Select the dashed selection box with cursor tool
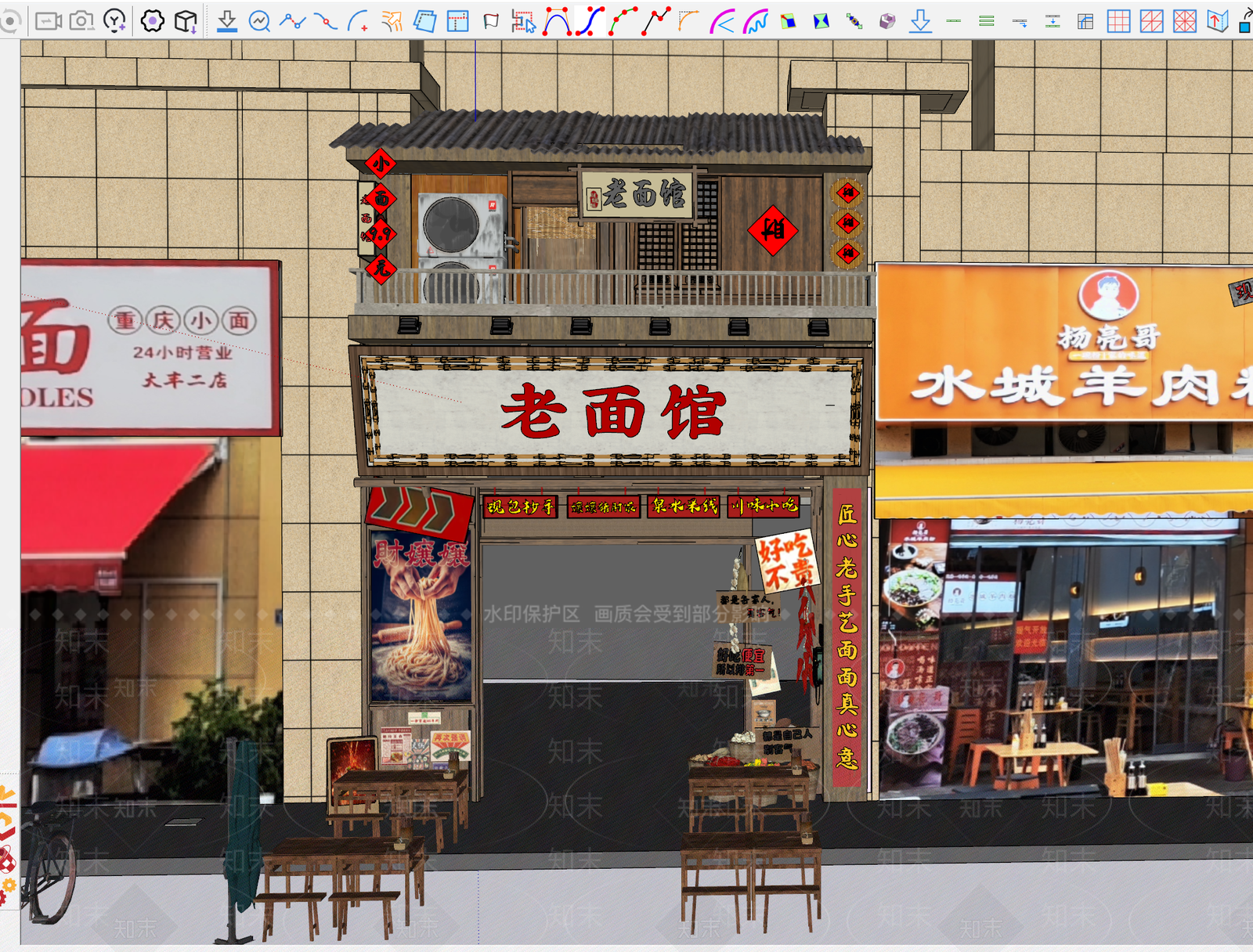The height and width of the screenshot is (952, 1253). click(x=523, y=21)
